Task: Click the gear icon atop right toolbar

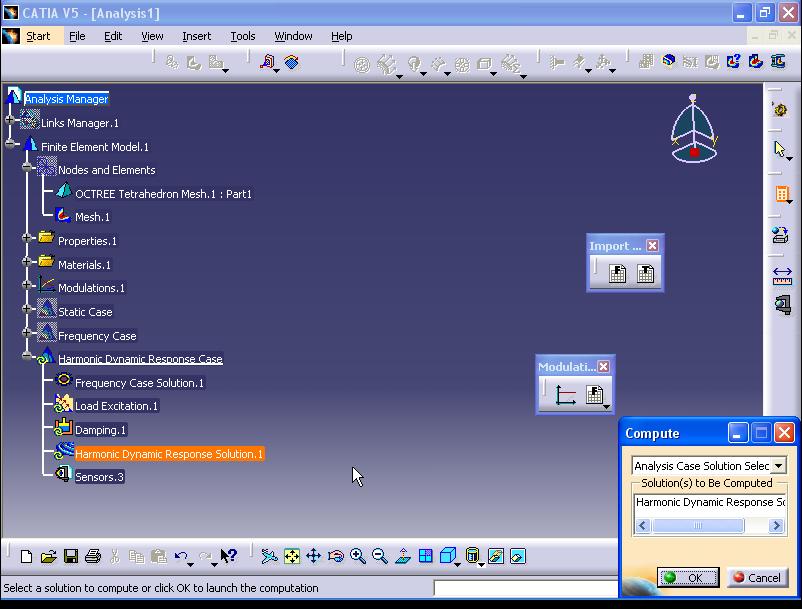Action: pyautogui.click(x=780, y=109)
